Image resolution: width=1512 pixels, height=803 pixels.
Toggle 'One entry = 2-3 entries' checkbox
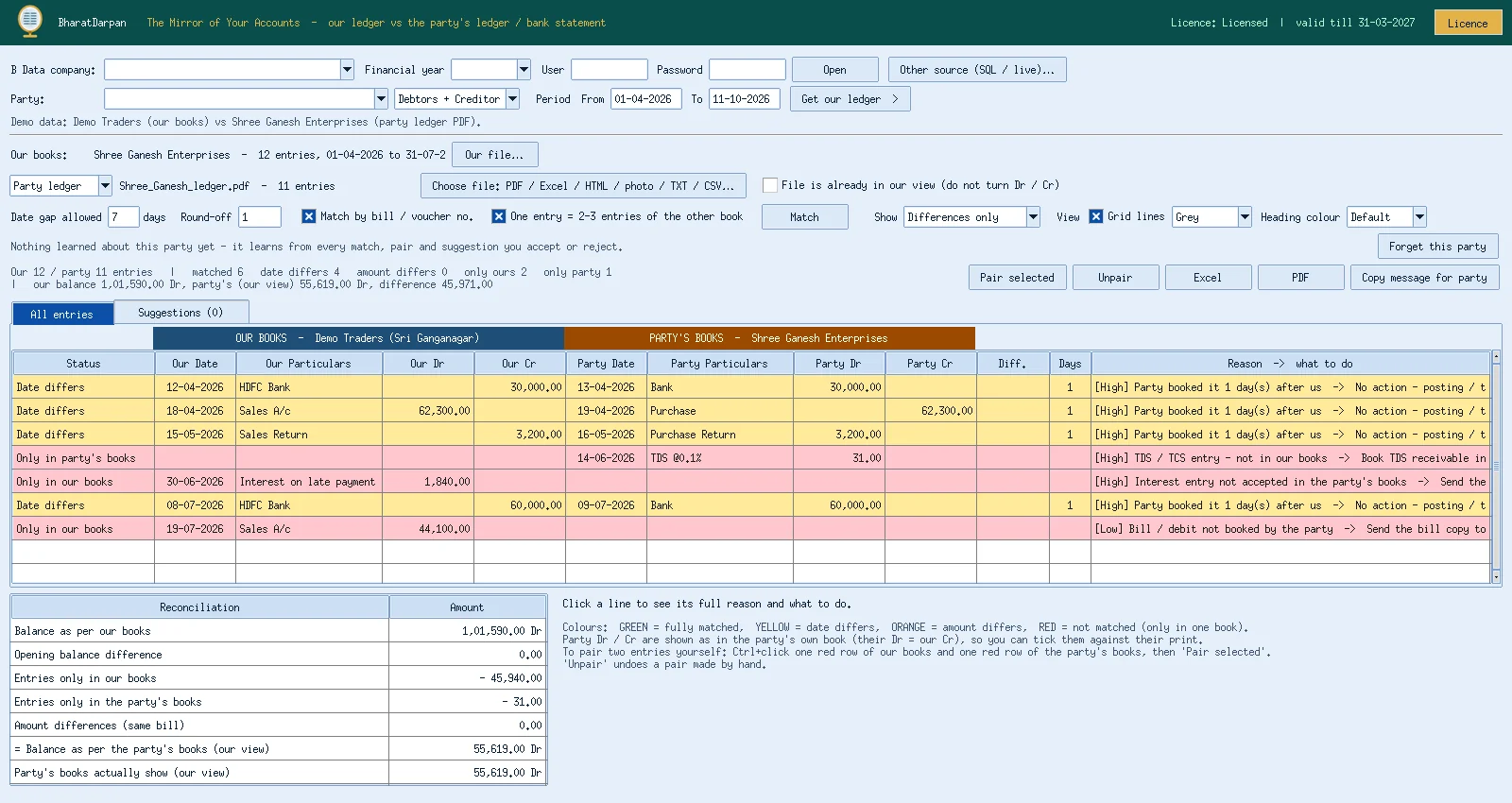pyautogui.click(x=499, y=216)
